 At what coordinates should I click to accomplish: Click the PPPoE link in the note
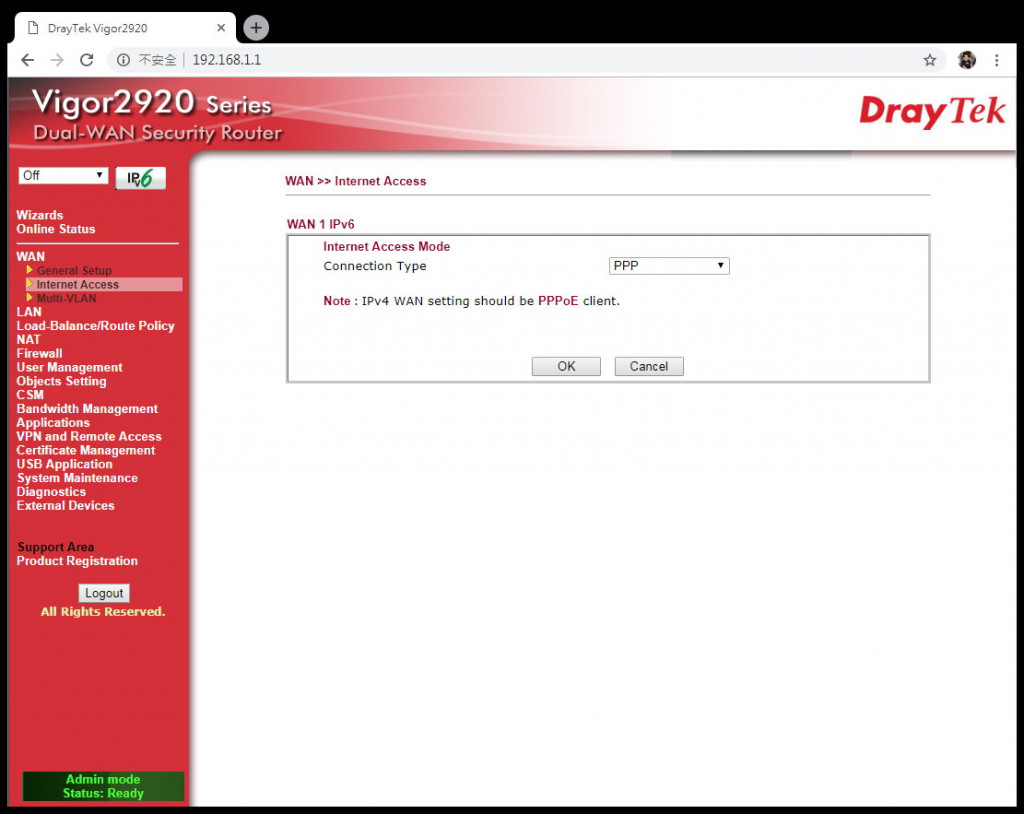point(558,301)
